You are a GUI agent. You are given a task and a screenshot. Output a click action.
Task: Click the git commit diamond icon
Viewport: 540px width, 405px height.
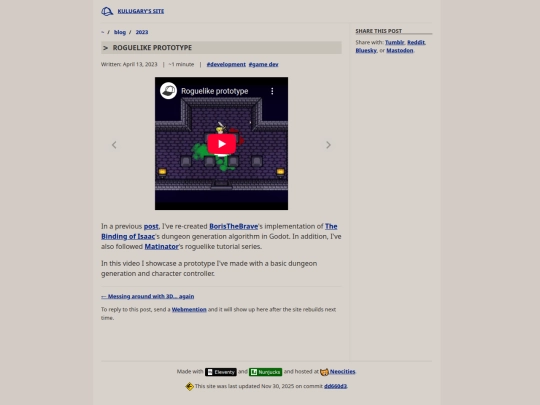click(189, 386)
